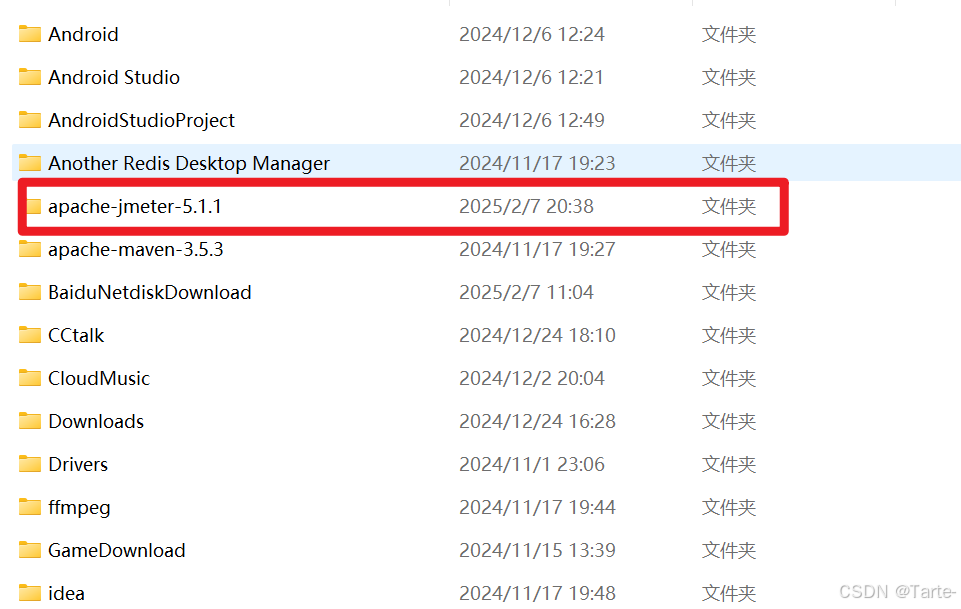Select the idea folder name
This screenshot has height=609, width=961.
pos(67,593)
